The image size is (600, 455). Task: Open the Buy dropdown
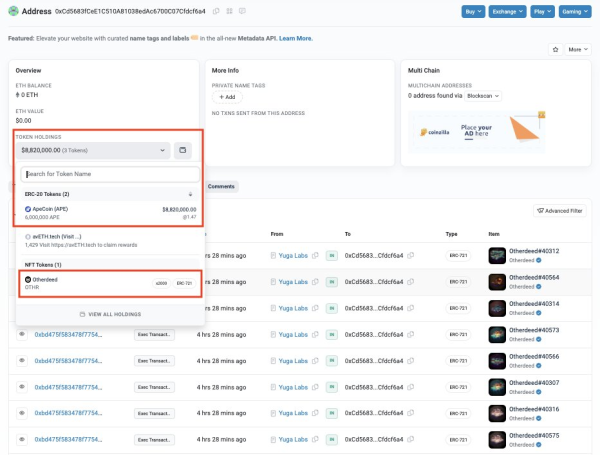(473, 11)
